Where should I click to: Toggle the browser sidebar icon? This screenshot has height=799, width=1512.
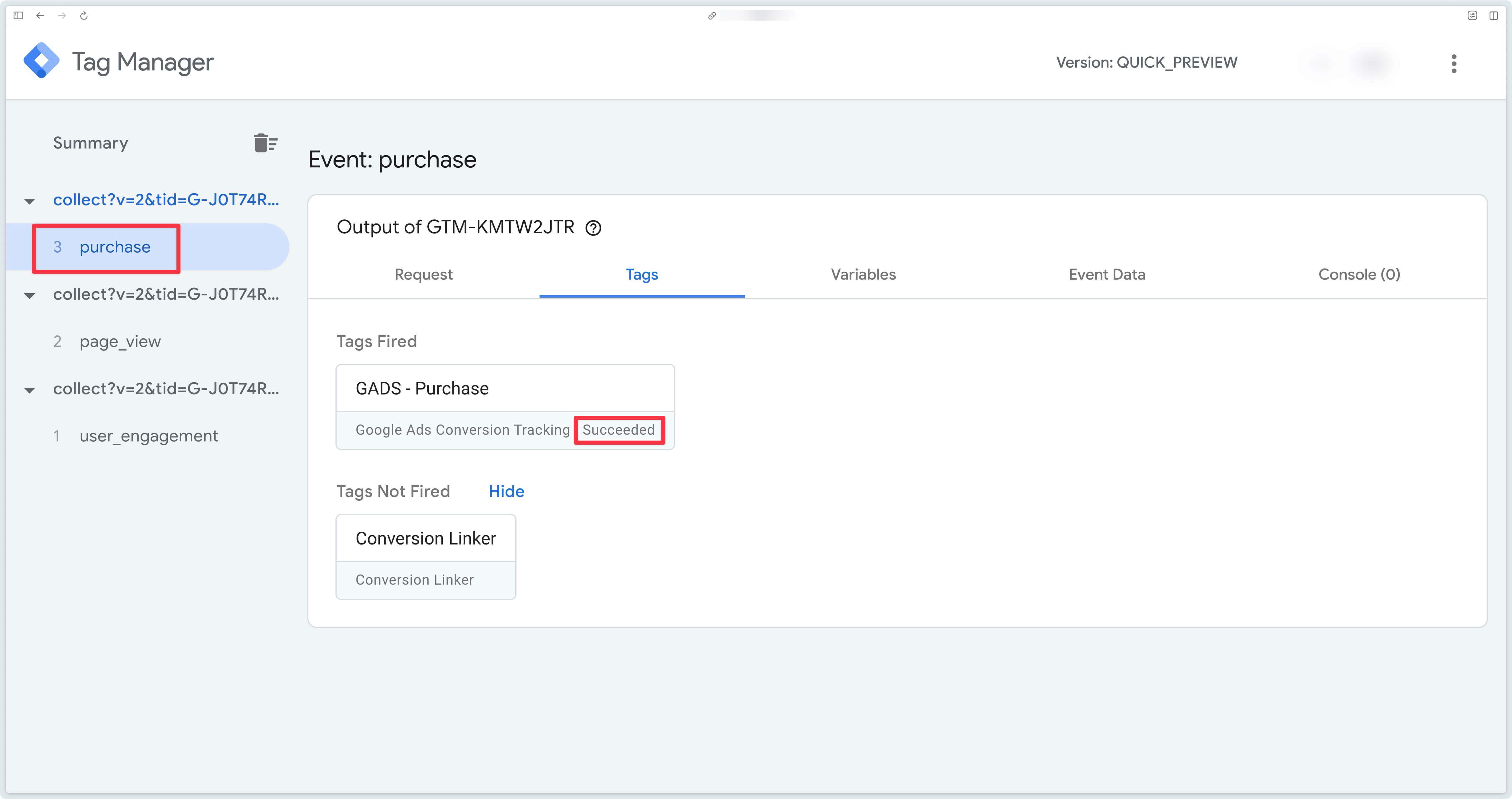(18, 16)
